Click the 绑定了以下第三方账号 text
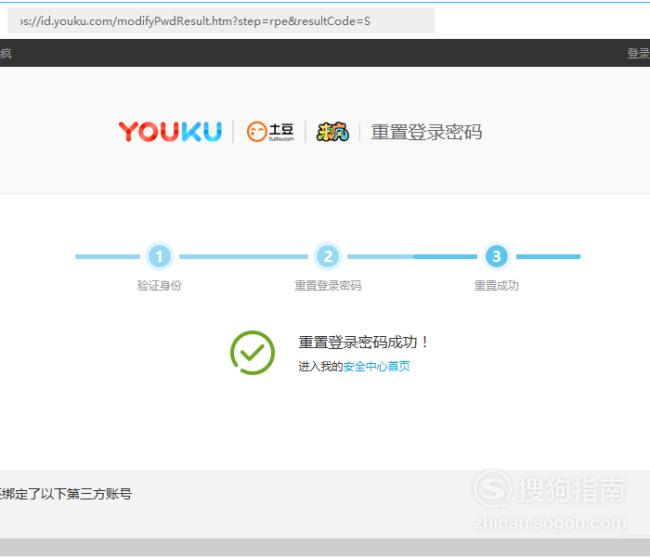The image size is (650, 557). [65, 494]
